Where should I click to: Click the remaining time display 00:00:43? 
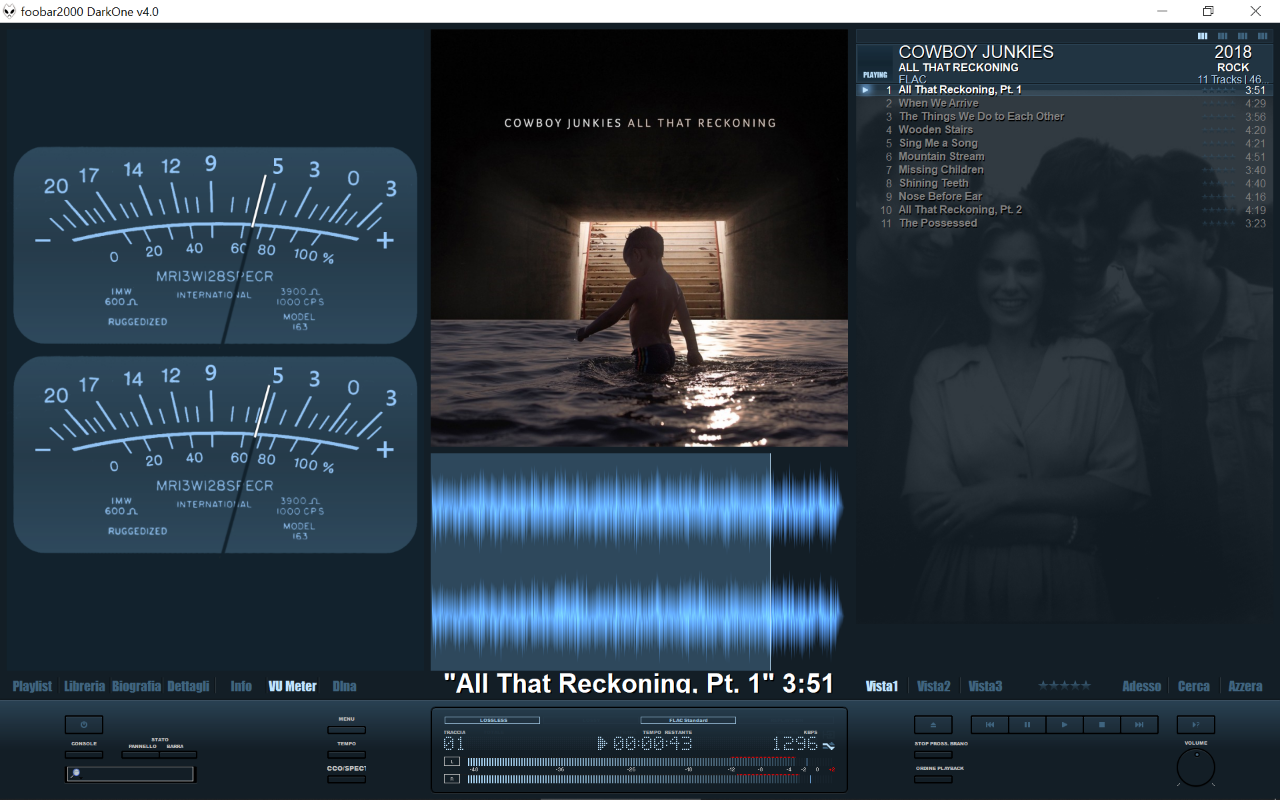(653, 744)
